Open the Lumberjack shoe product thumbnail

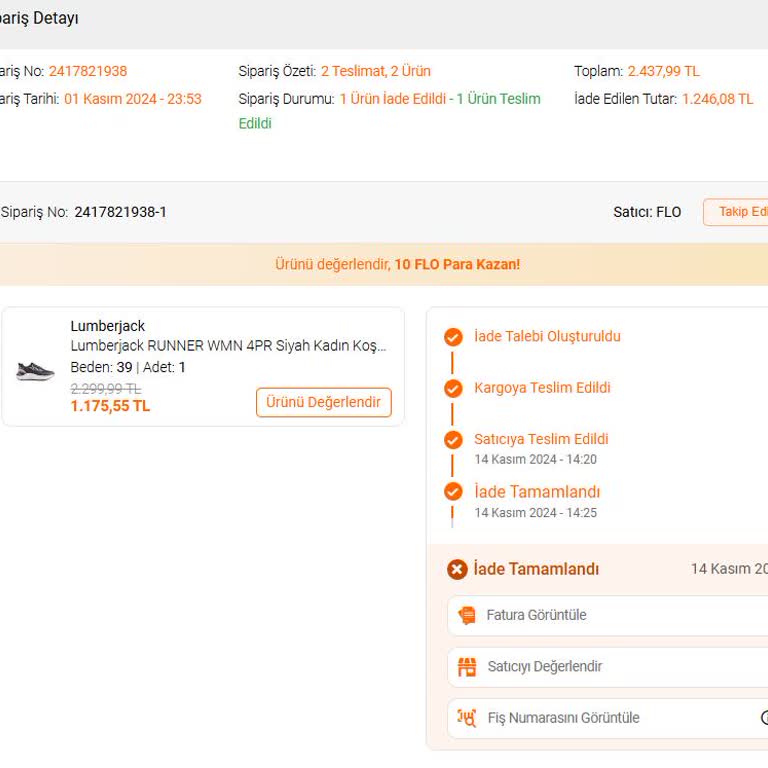tap(35, 370)
